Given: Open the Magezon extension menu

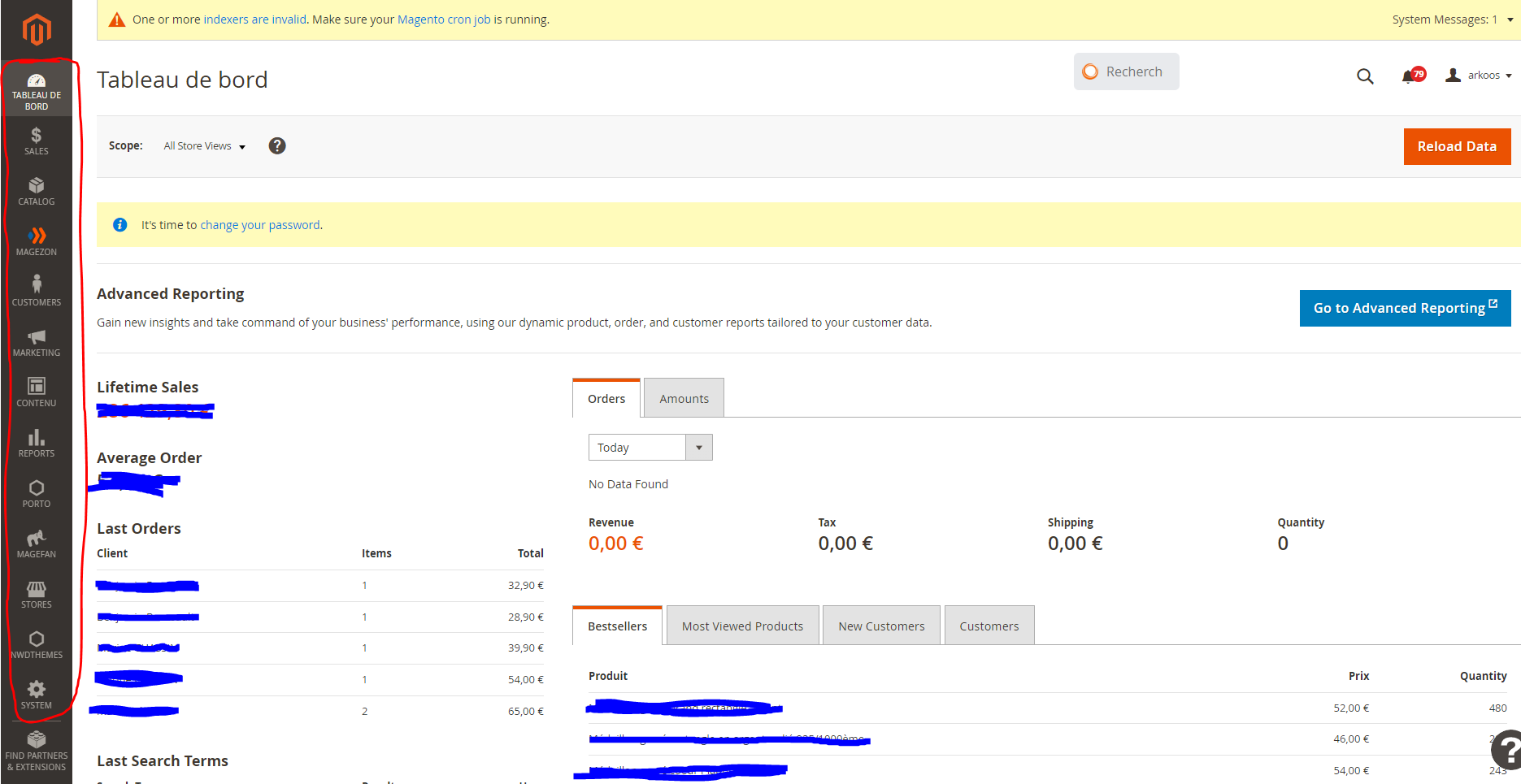Looking at the screenshot, I should [x=36, y=240].
